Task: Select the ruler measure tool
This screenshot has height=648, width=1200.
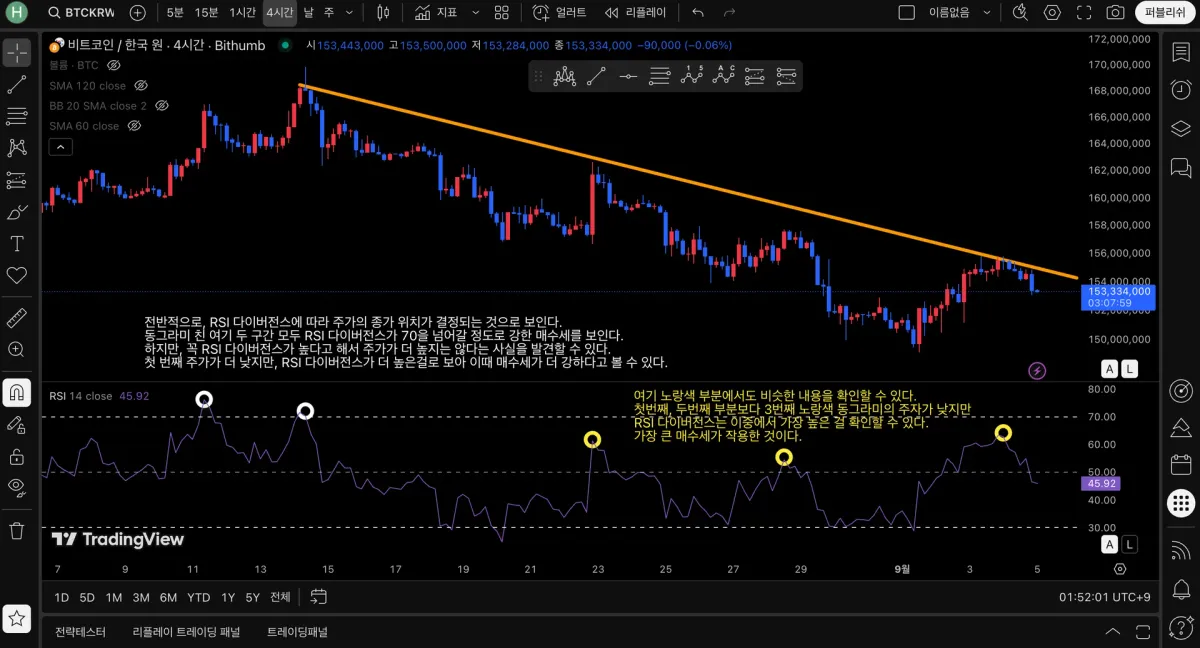Action: click(17, 318)
